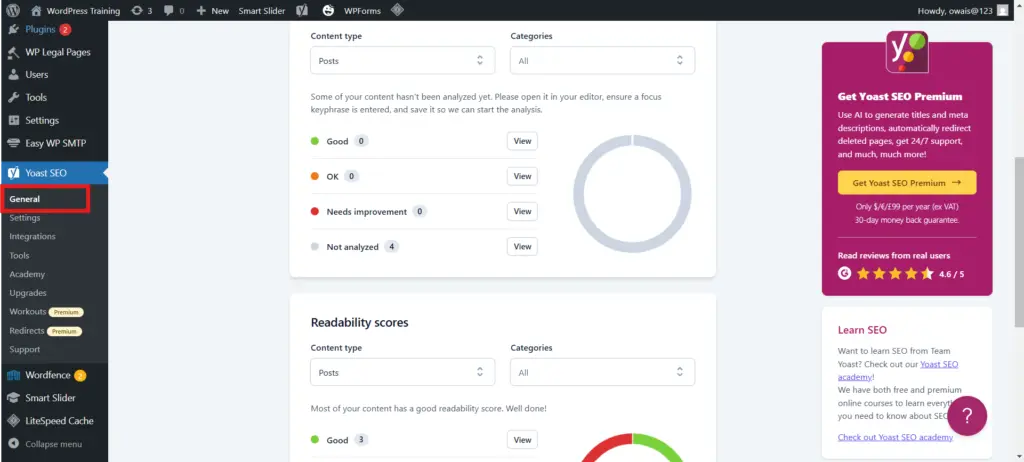
Task: Click the LiteSpeed Cache sidebar icon
Action: point(14,421)
